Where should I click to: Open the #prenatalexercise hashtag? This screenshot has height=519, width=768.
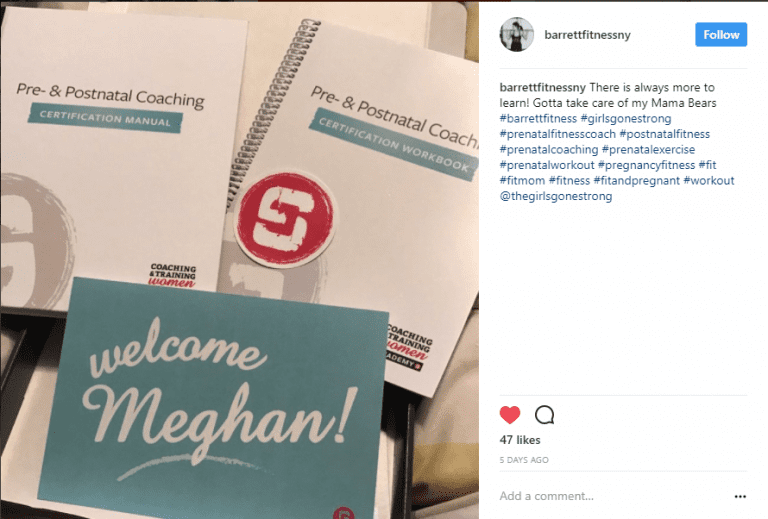[x=648, y=149]
